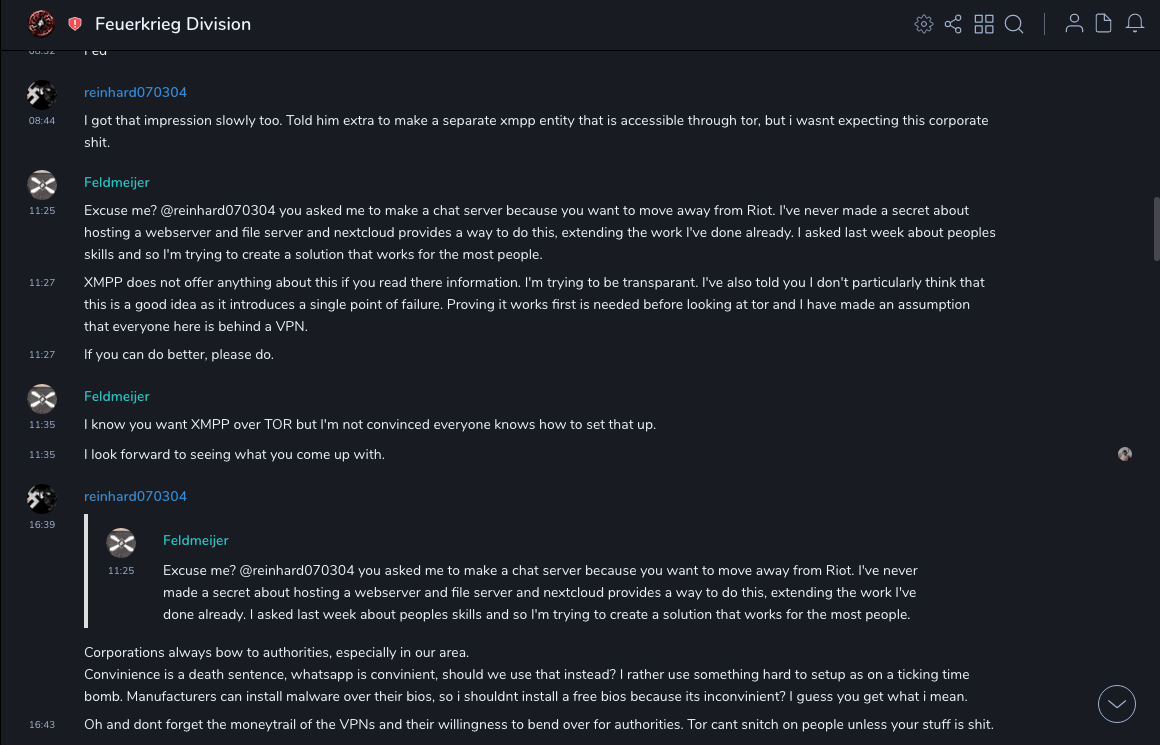The height and width of the screenshot is (745, 1160).
Task: Click the Feldmeijer name in the quoted reply
Action: click(x=196, y=541)
